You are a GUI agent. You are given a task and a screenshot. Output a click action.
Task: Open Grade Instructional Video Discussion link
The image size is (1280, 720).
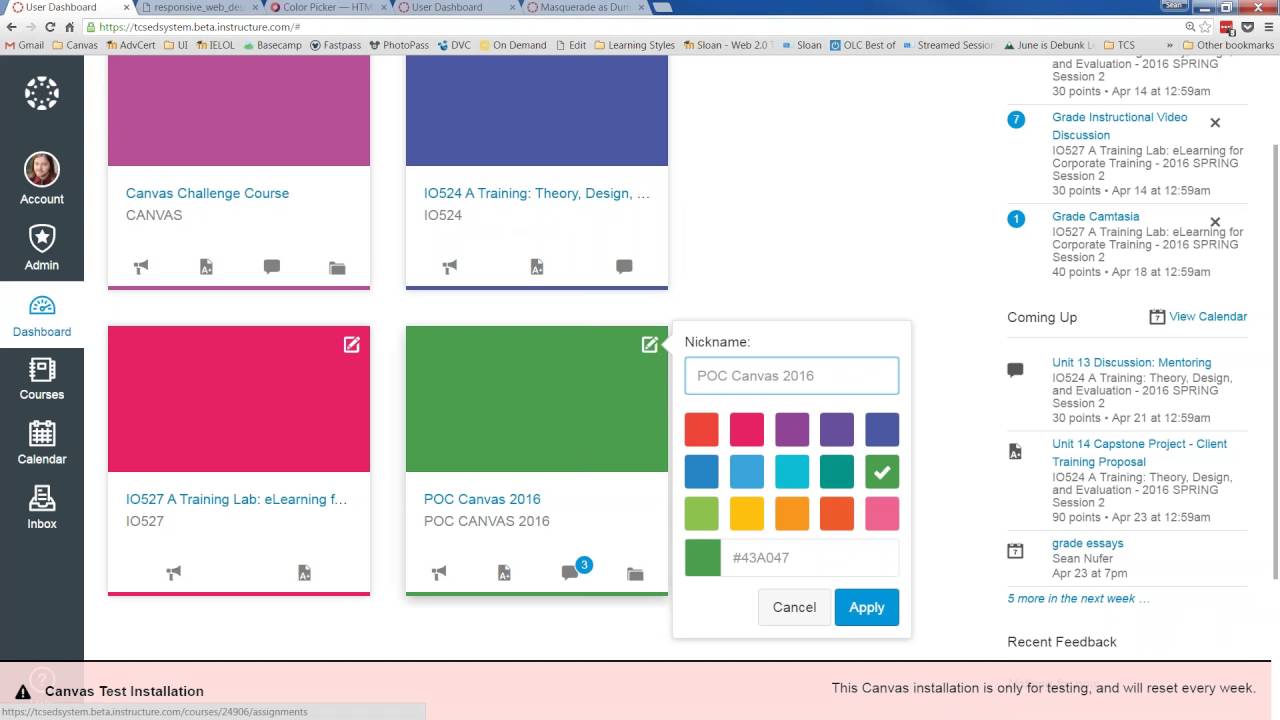pos(1120,126)
